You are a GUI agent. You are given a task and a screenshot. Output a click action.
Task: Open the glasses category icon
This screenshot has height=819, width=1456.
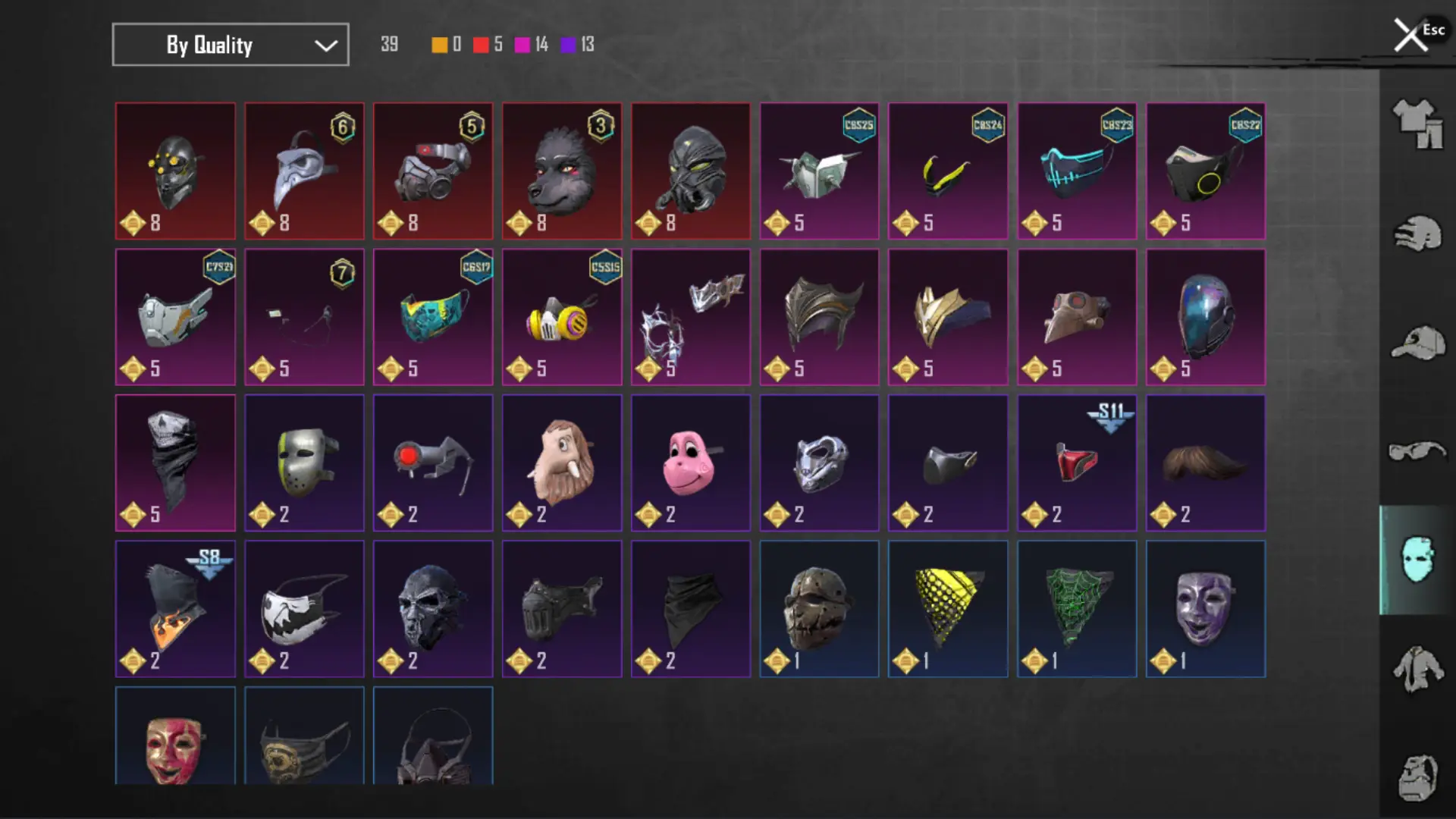click(1417, 451)
